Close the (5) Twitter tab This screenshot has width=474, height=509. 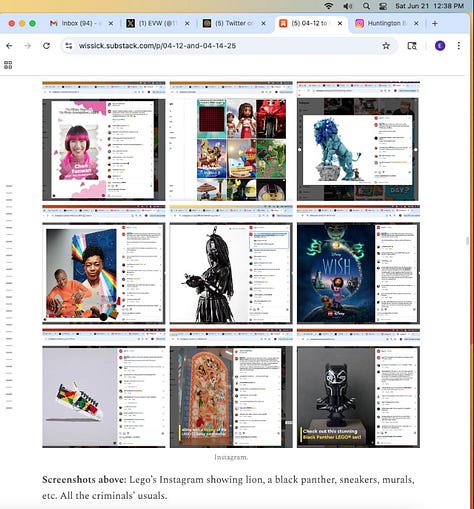(x=263, y=23)
